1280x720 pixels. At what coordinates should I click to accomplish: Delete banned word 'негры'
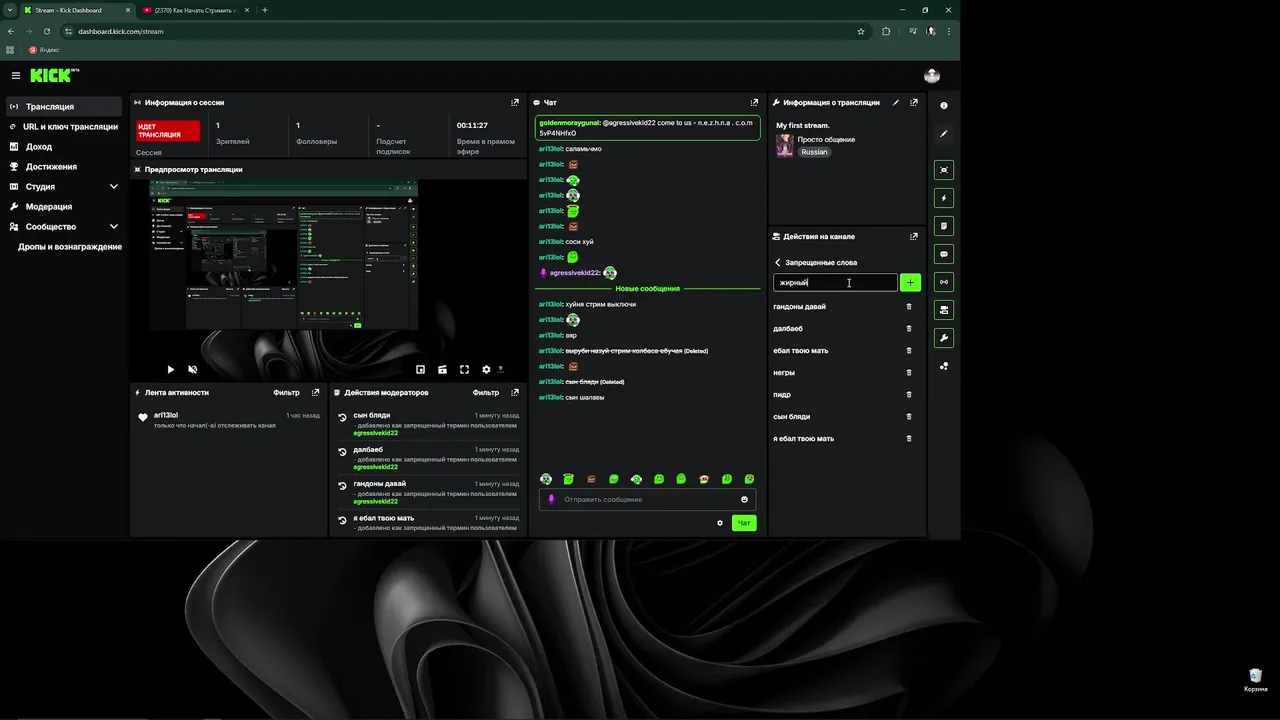[x=909, y=373]
